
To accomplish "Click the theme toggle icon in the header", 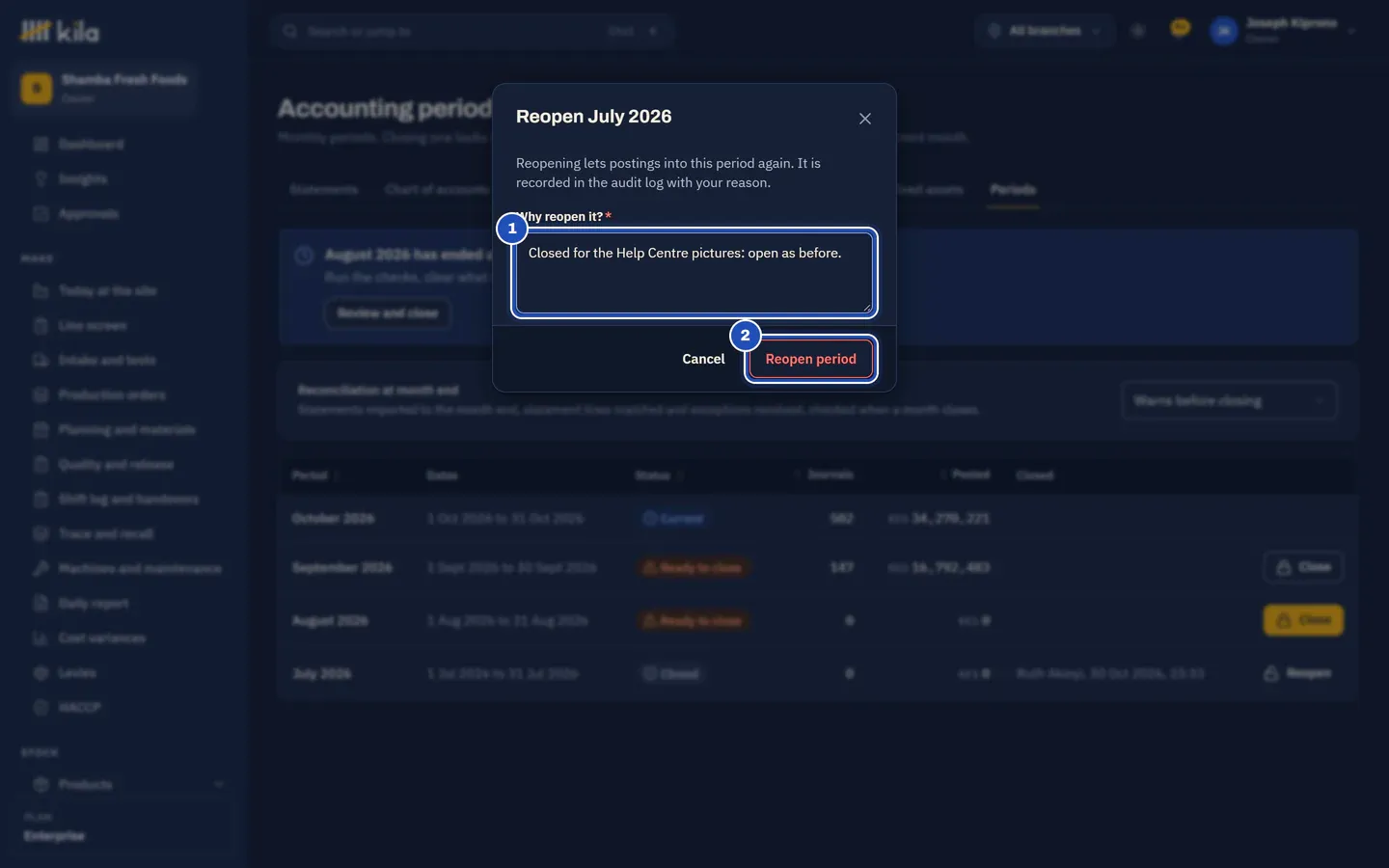I will [1138, 31].
